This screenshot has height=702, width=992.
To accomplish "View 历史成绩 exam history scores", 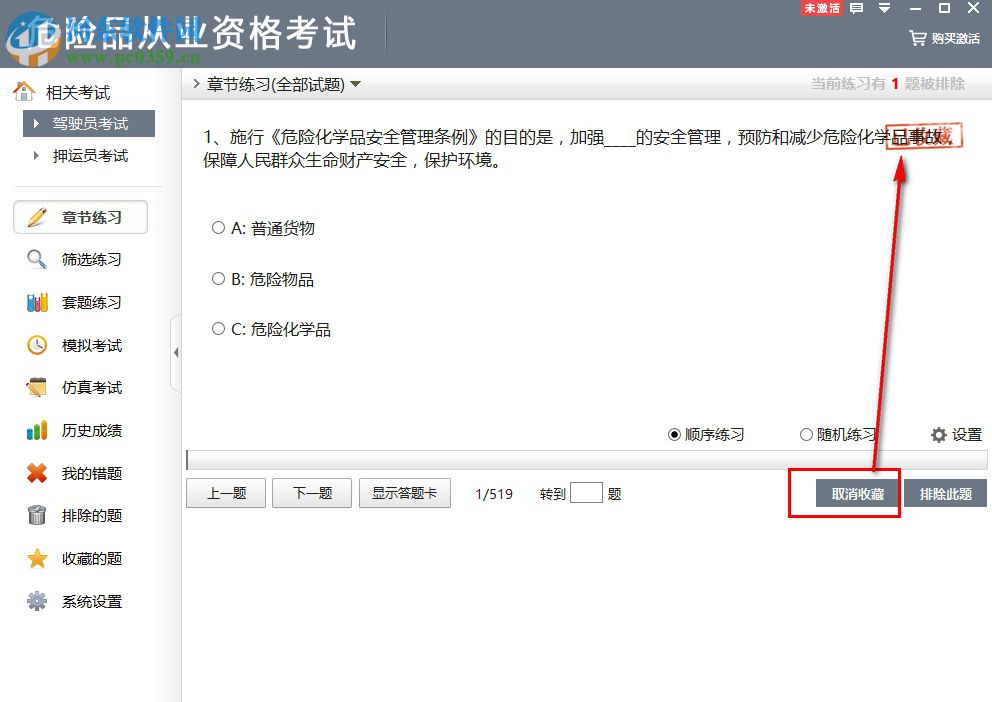I will [83, 430].
